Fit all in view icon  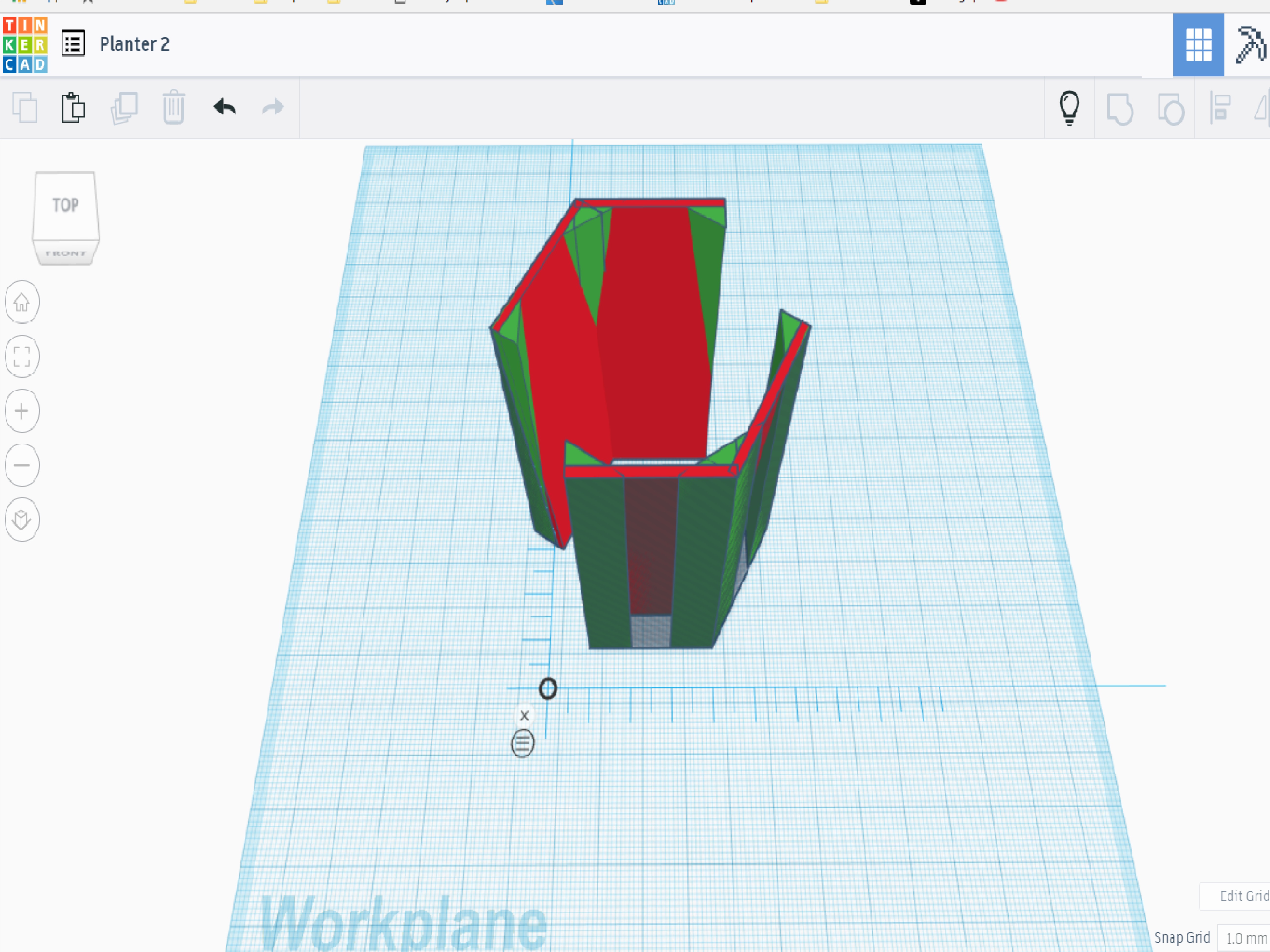pyautogui.click(x=22, y=356)
